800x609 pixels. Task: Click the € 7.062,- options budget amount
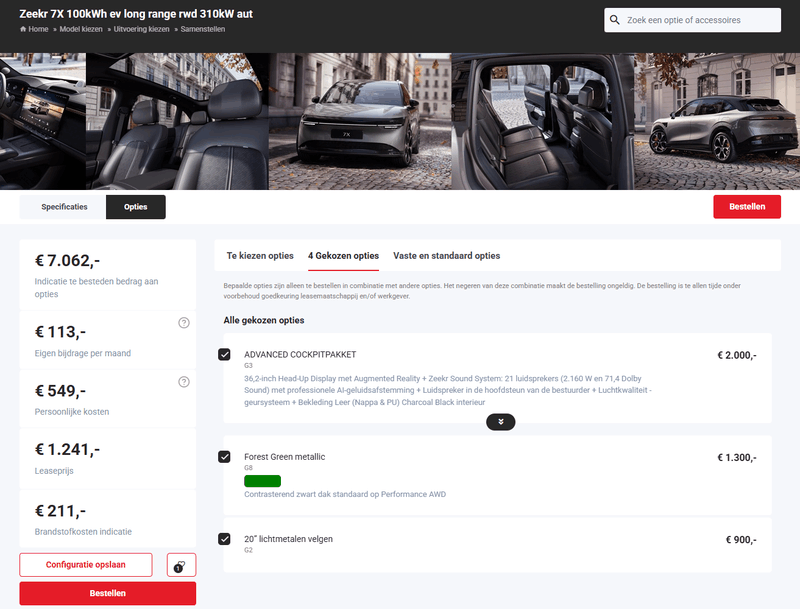(67, 261)
